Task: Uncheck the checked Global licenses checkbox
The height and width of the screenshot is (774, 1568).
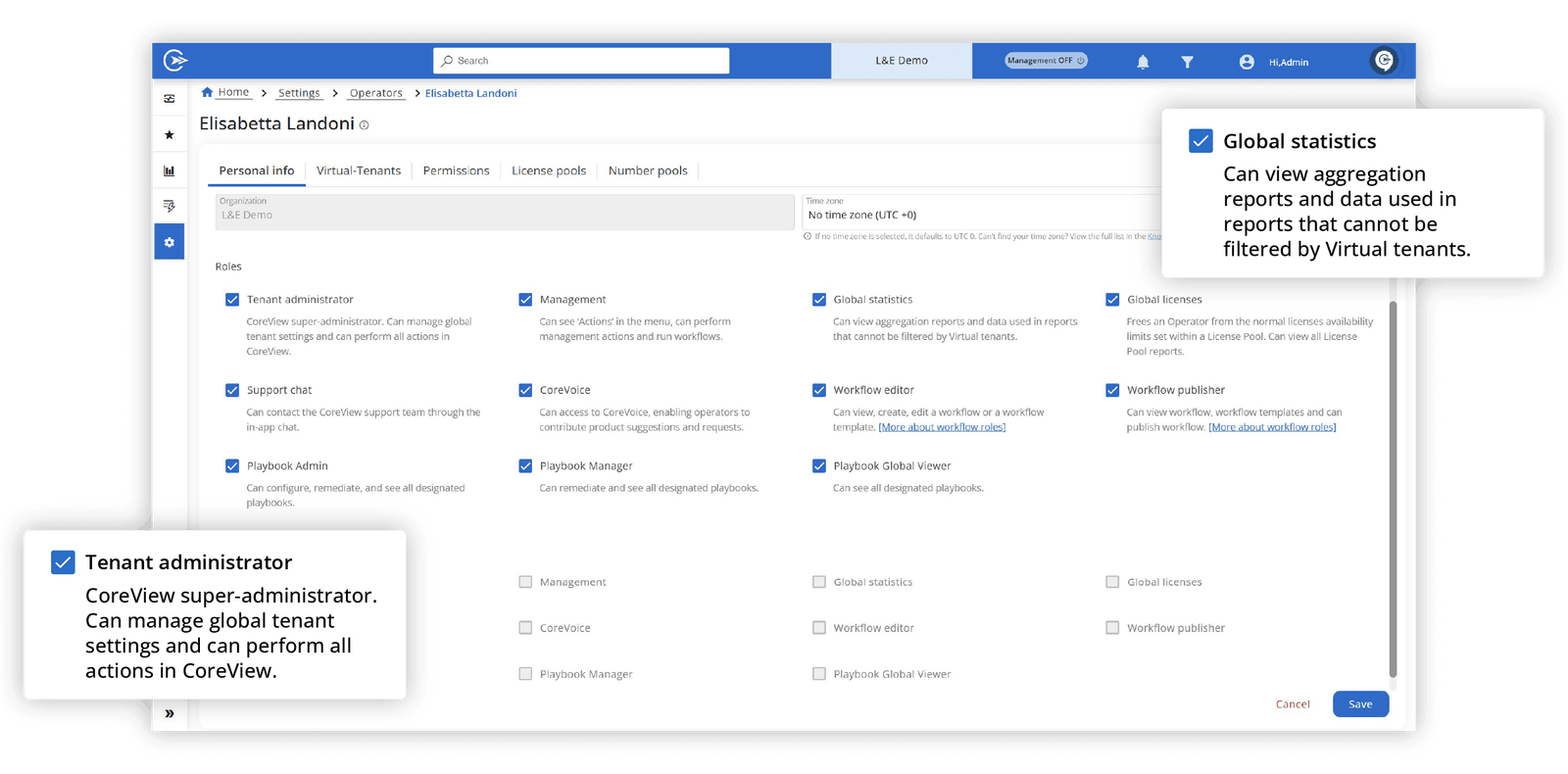Action: pos(1112,300)
